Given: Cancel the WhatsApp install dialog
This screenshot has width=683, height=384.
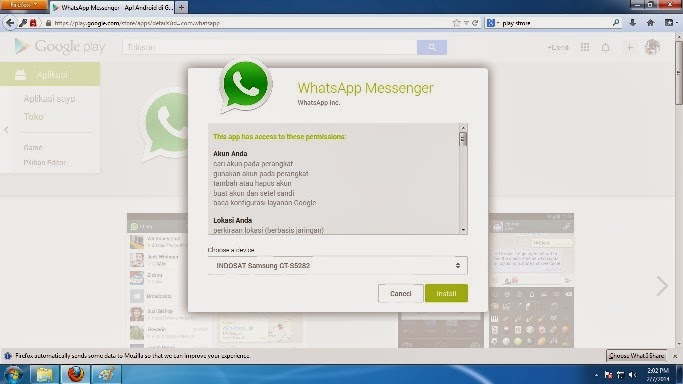Looking at the screenshot, I should coord(400,293).
